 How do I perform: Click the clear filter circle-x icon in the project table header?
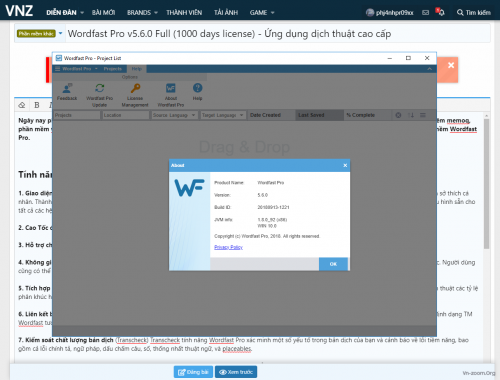398,115
